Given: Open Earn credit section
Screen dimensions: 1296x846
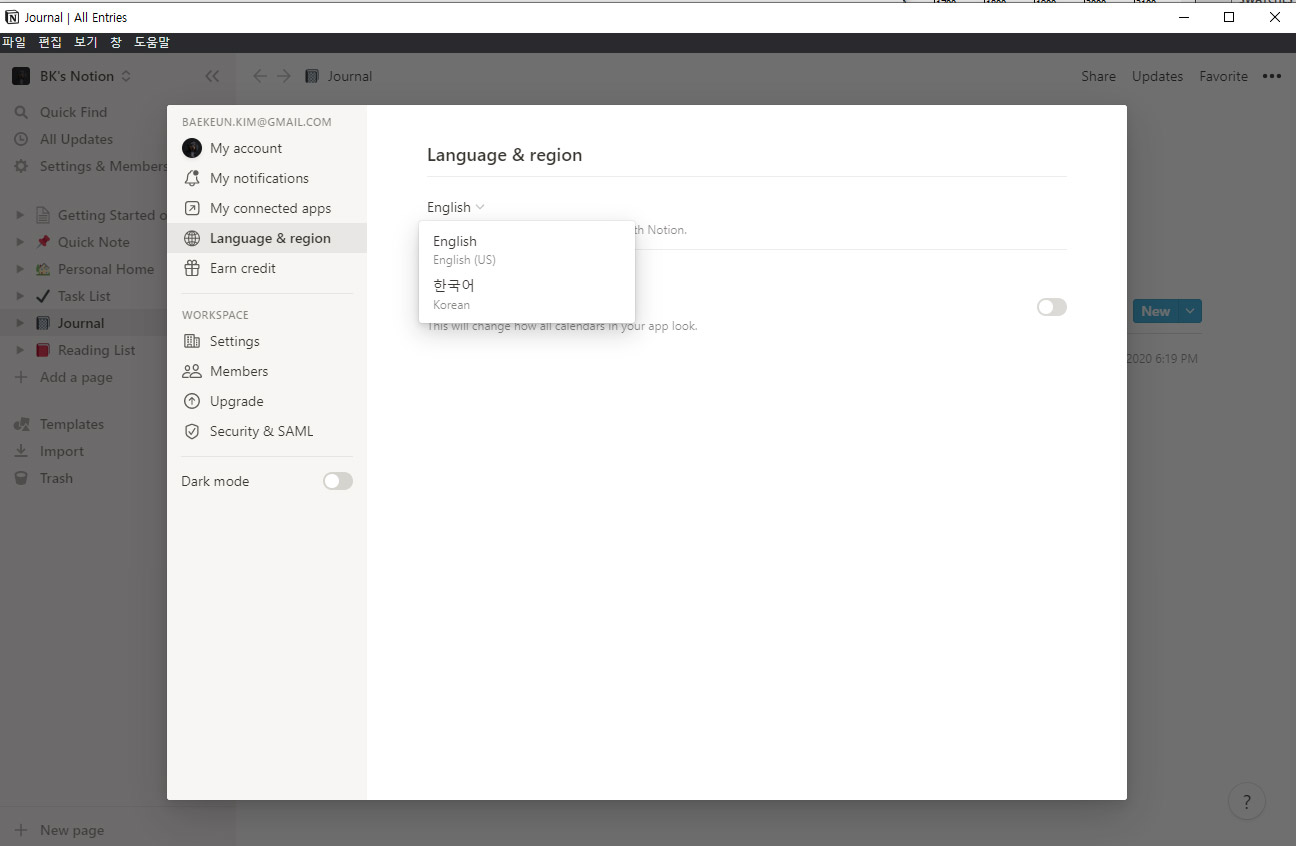Looking at the screenshot, I should click(x=267, y=268).
